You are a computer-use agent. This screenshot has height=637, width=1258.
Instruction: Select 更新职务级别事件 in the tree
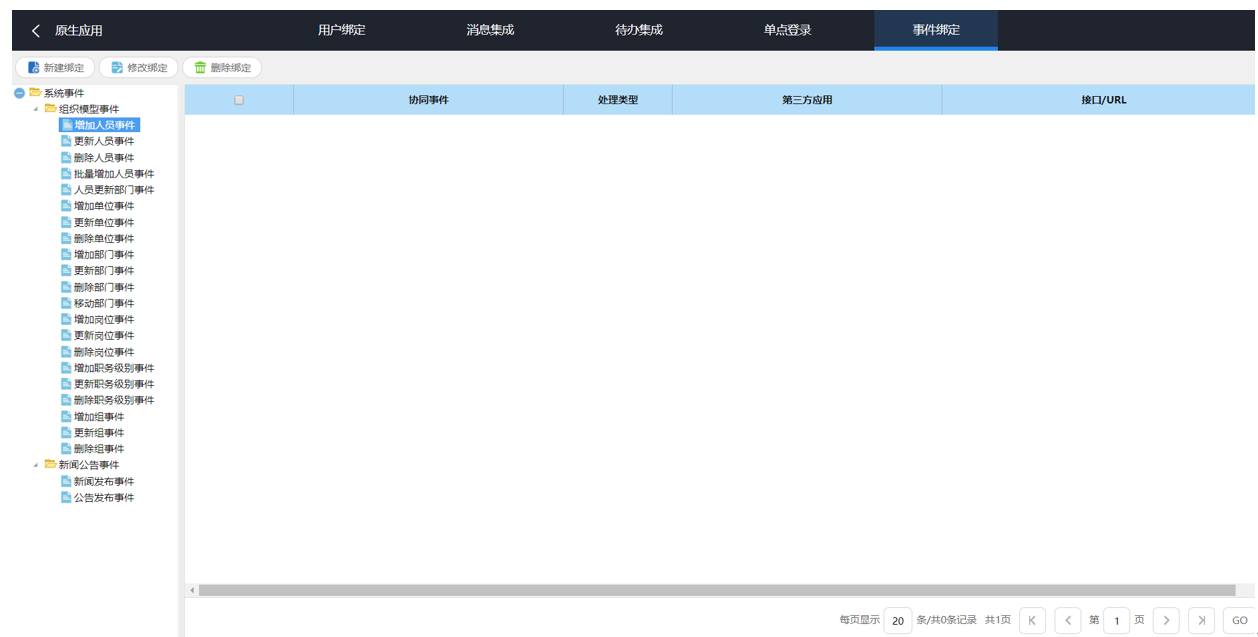click(114, 384)
